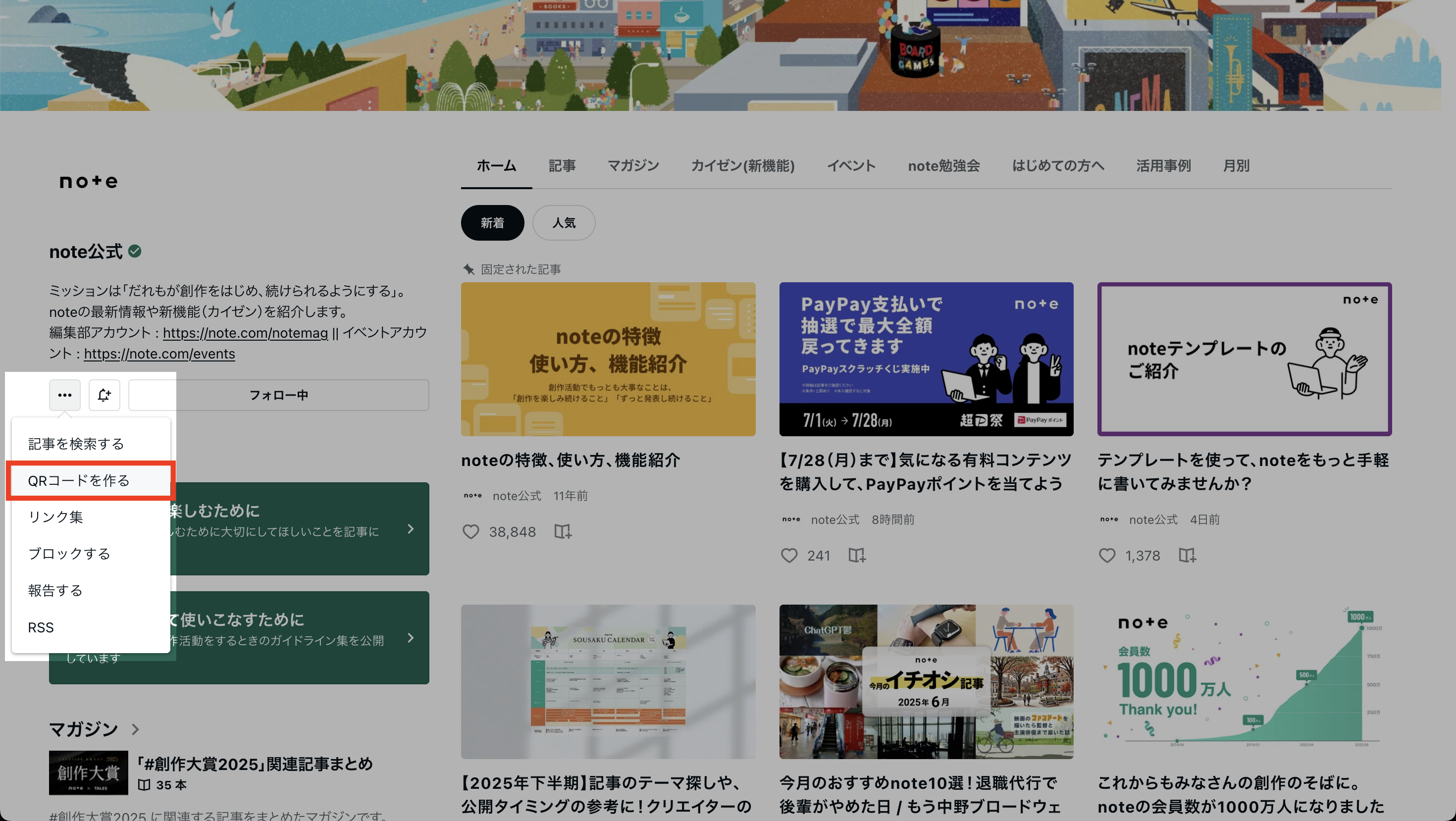Open 「#創作大賞2025」関連記事まとめ magazine link
The width and height of the screenshot is (1456, 821).
(x=255, y=764)
